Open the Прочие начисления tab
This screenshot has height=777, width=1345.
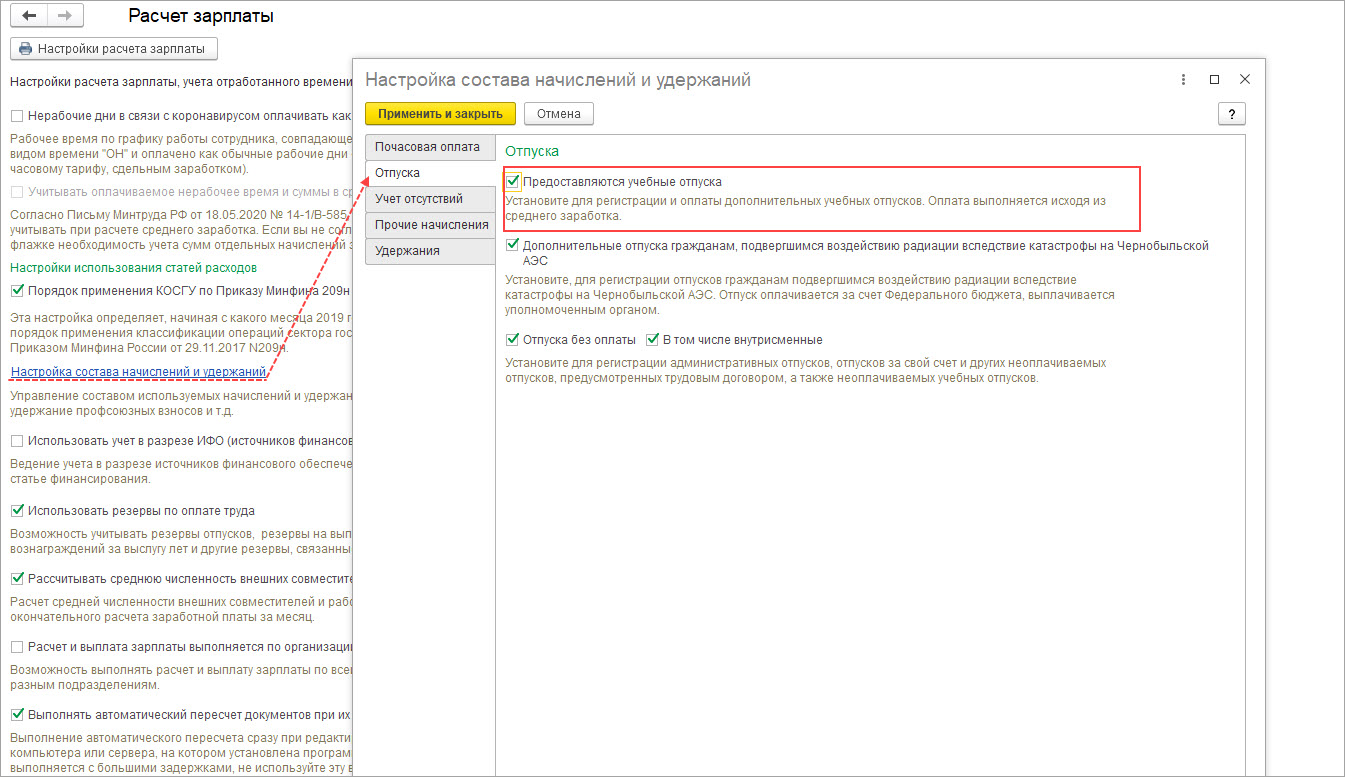(429, 225)
